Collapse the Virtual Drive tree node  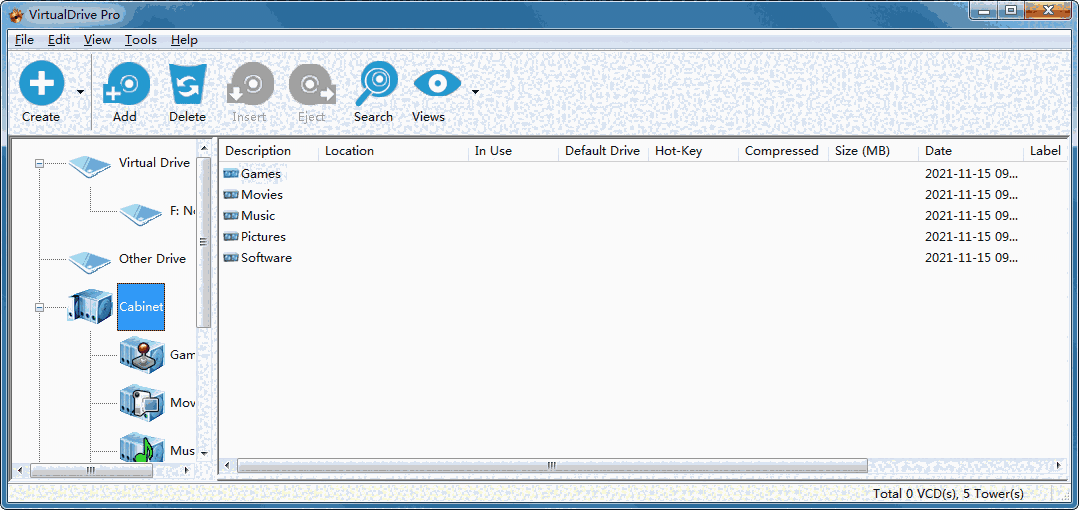point(40,163)
